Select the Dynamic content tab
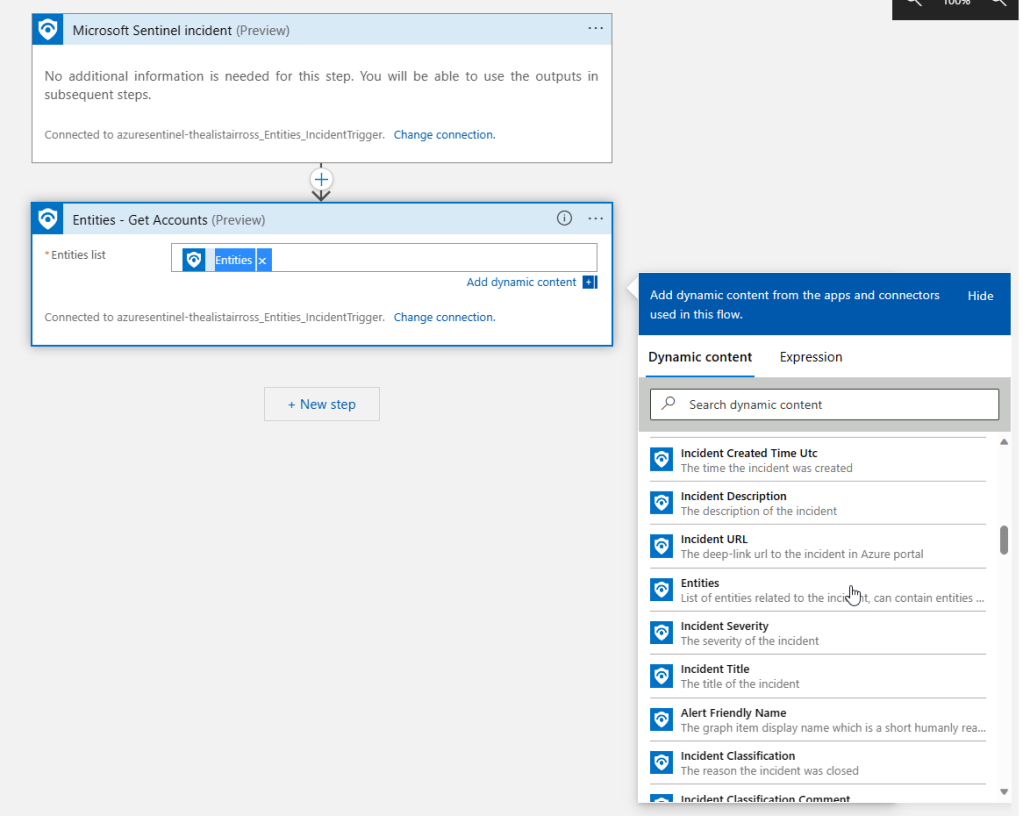The width and height of the screenshot is (1023, 816). click(700, 357)
